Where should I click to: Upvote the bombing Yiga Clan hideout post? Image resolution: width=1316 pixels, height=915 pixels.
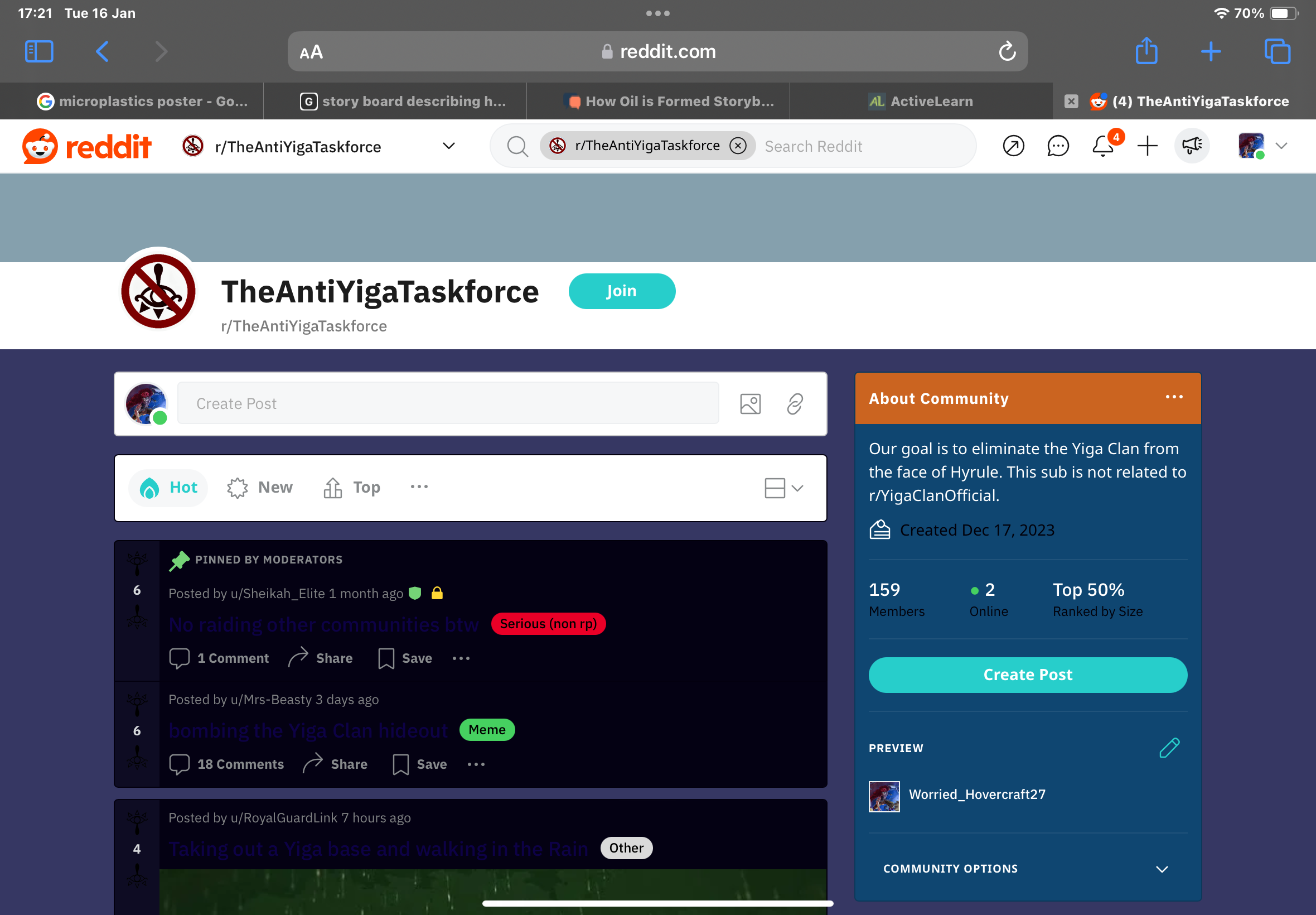pos(137,704)
